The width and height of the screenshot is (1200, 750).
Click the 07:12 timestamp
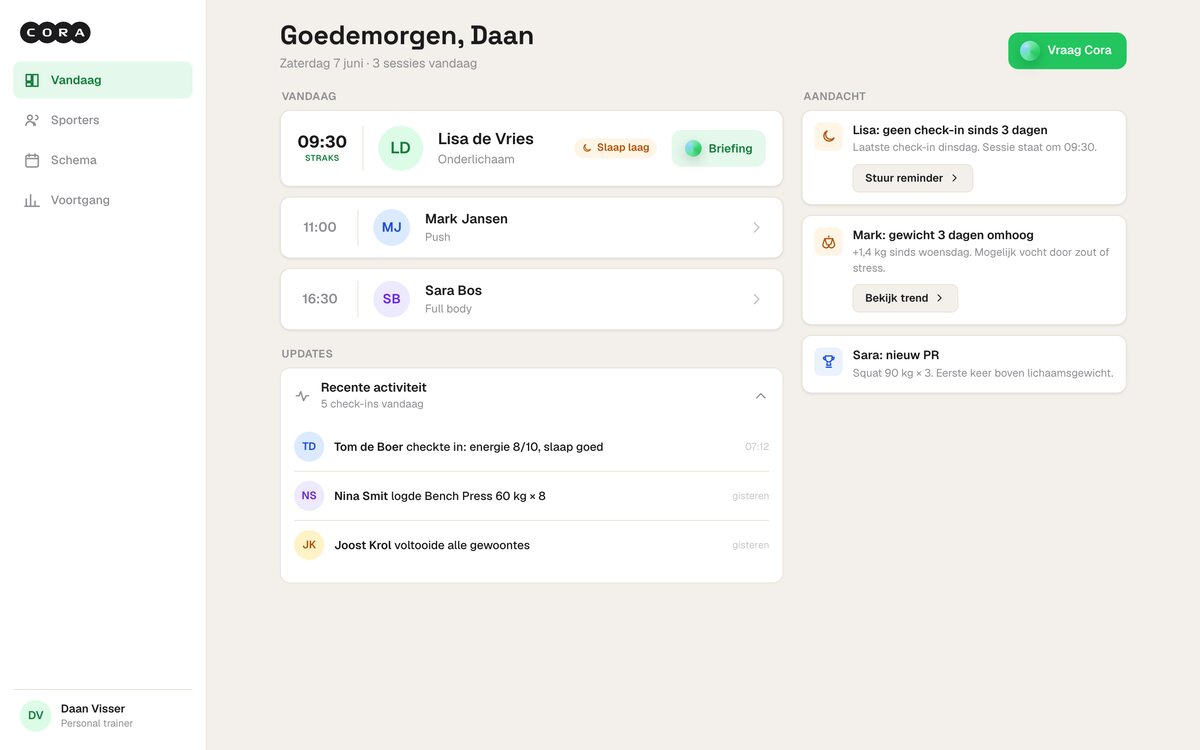click(757, 447)
